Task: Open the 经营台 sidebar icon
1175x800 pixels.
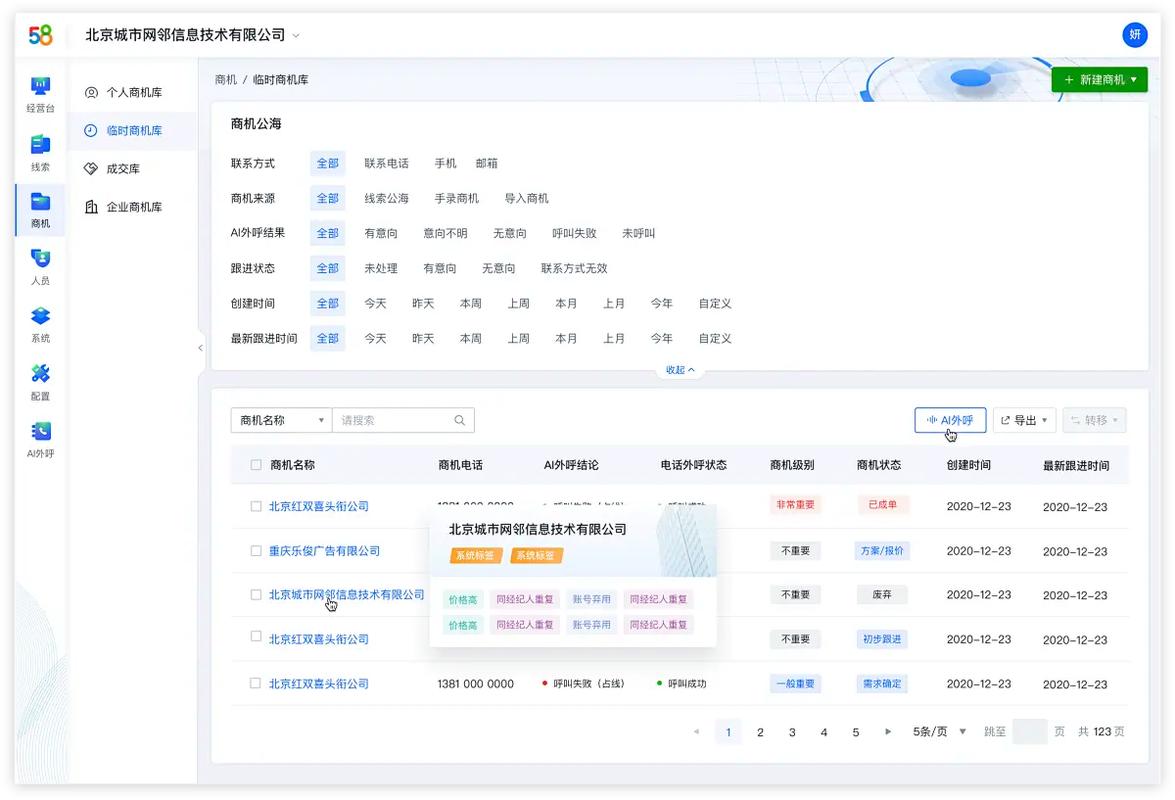Action: 40,85
